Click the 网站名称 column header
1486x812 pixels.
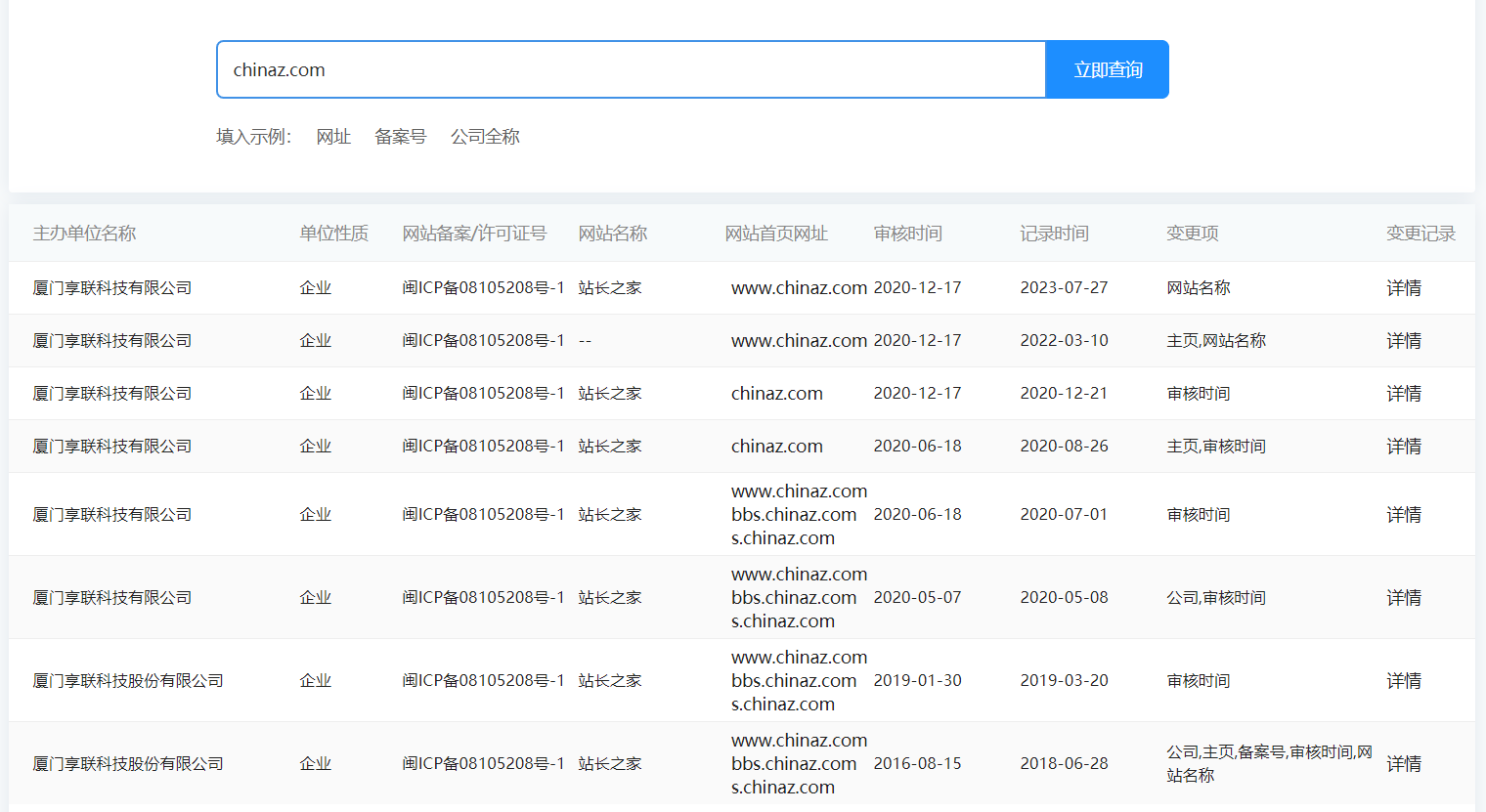[x=612, y=234]
